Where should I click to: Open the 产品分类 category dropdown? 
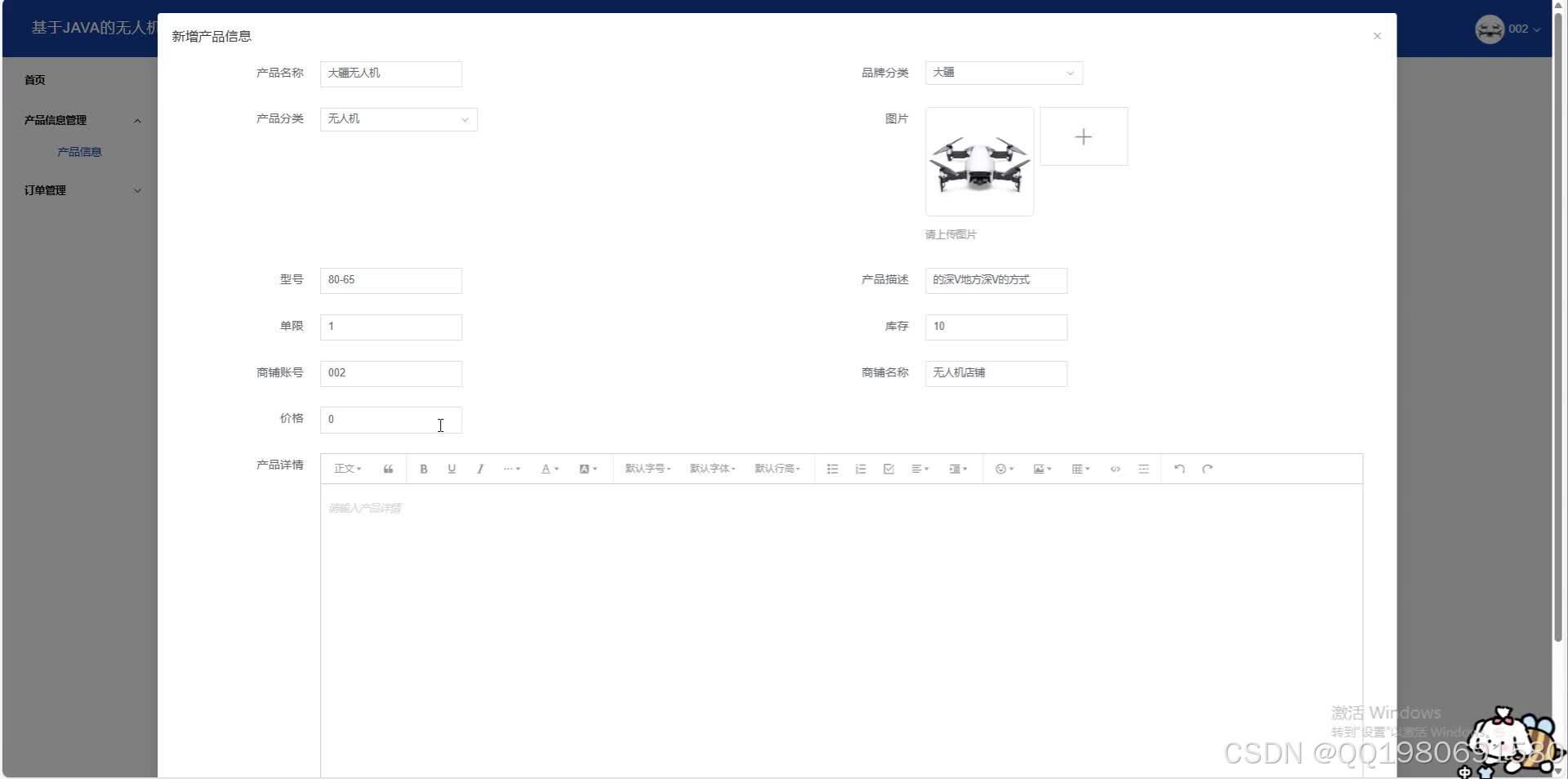[x=398, y=118]
